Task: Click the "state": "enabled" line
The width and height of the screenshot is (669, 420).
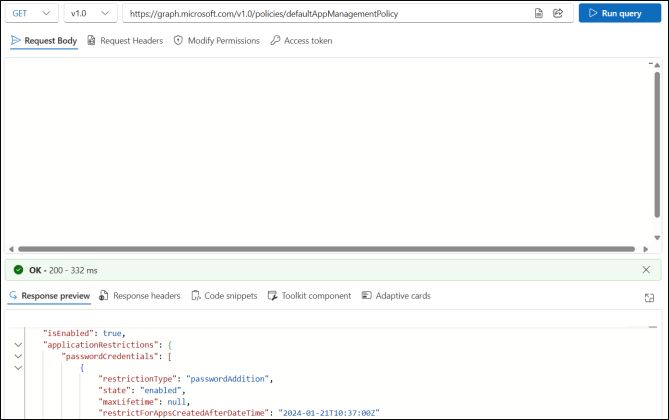Action: [x=142, y=390]
